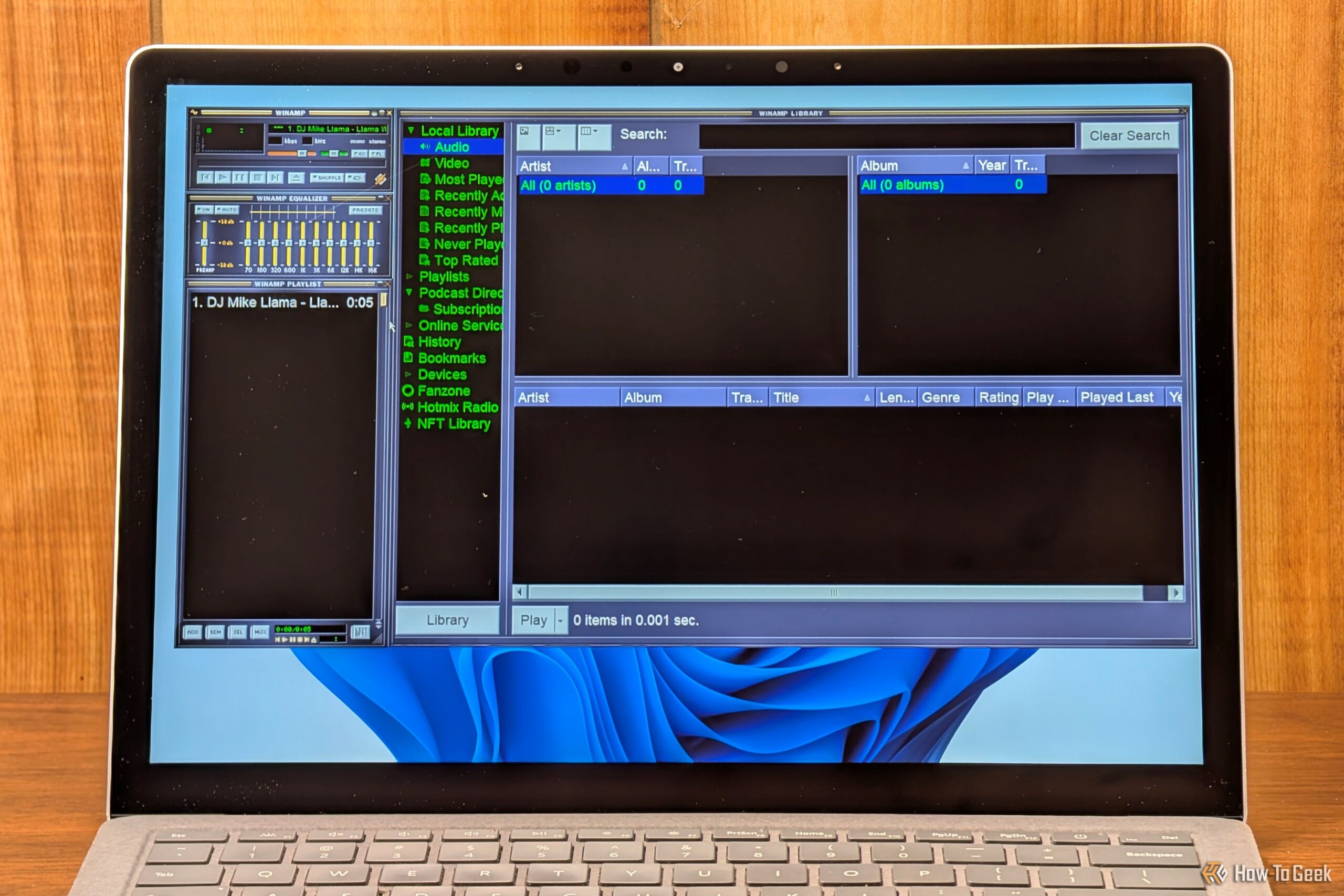
Task: Open the REM menu in playlist window
Action: (215, 632)
